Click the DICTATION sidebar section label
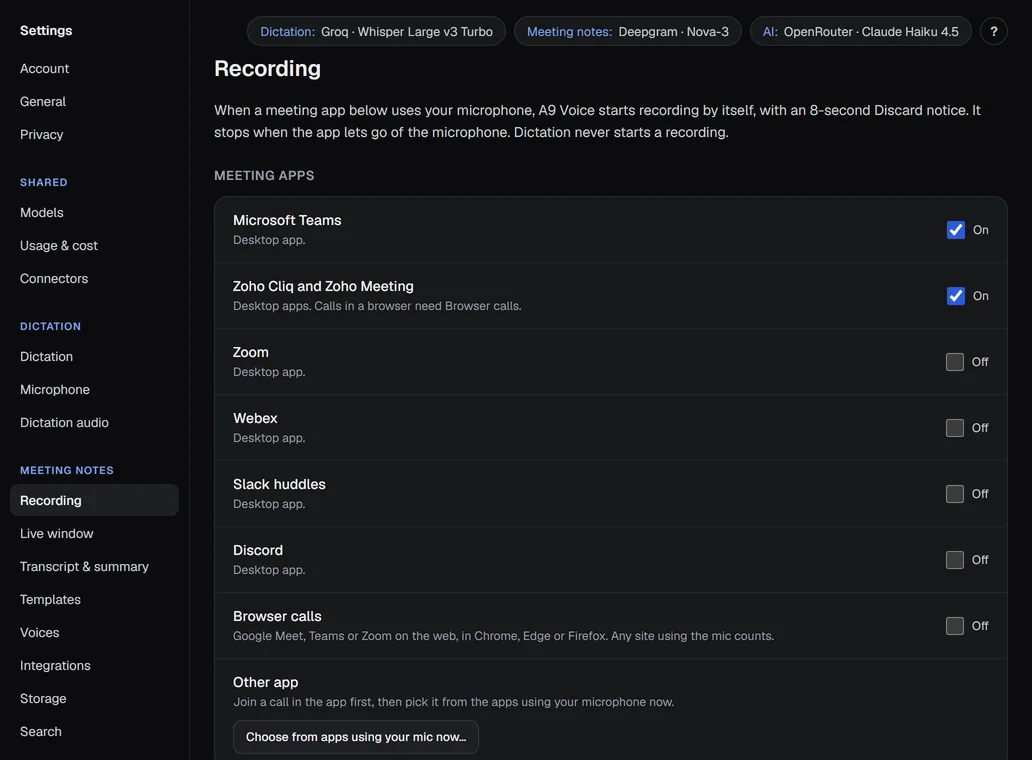1032x760 pixels. tap(50, 326)
